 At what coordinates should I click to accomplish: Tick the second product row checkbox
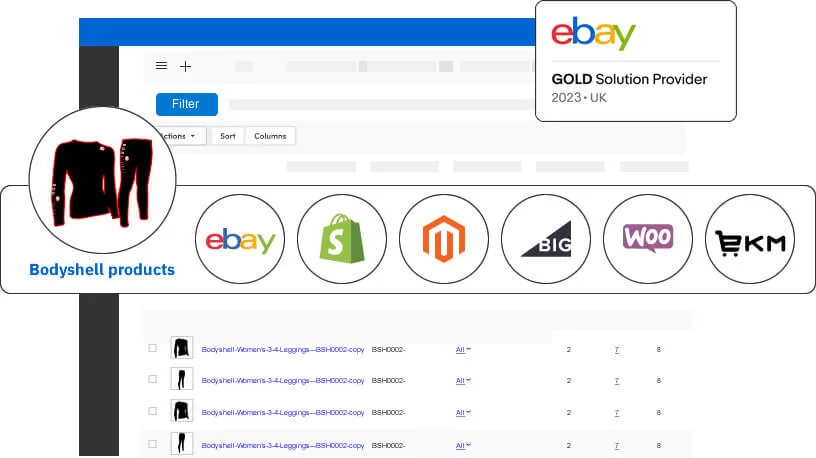pos(153,380)
